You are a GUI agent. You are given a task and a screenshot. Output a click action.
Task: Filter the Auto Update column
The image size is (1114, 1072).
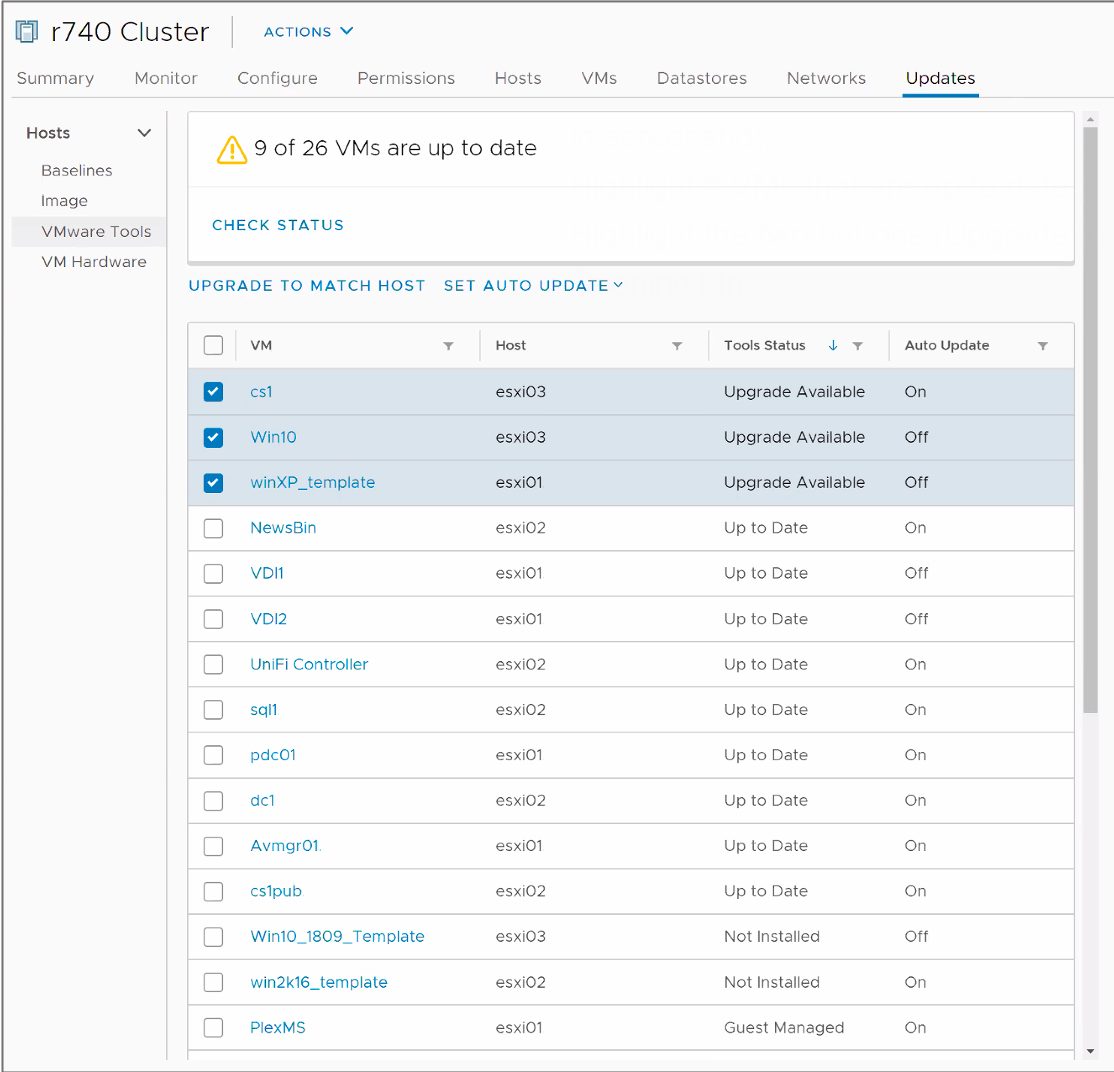(x=1042, y=346)
